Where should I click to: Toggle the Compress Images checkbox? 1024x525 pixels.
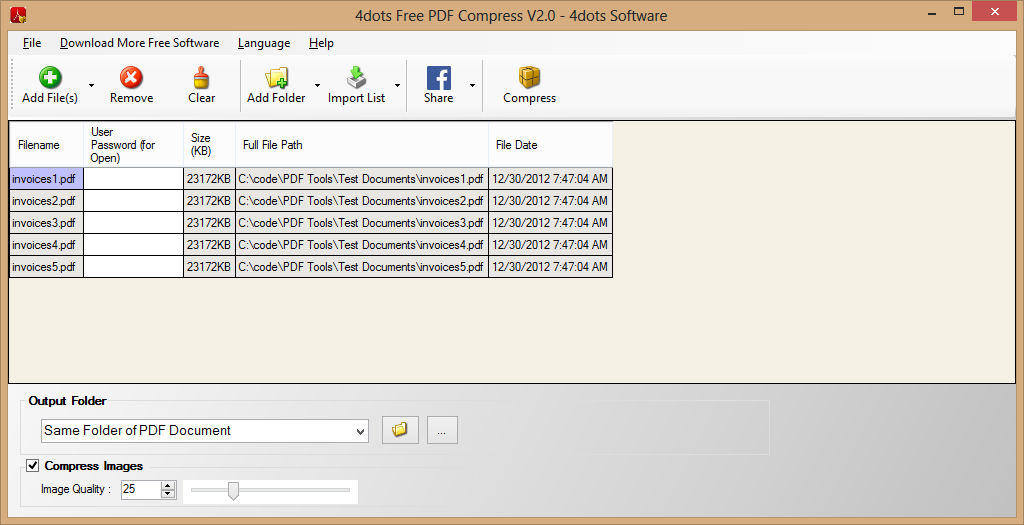[x=32, y=466]
